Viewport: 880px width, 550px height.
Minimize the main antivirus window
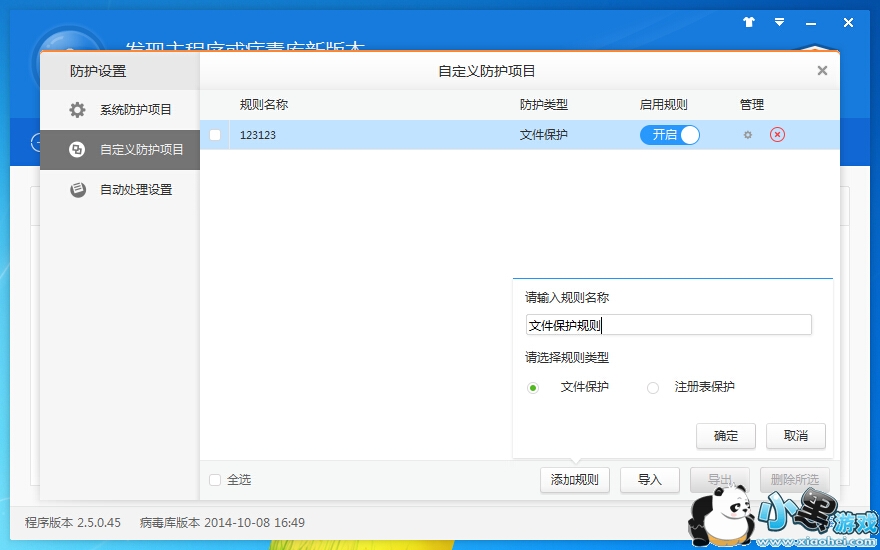click(x=811, y=24)
